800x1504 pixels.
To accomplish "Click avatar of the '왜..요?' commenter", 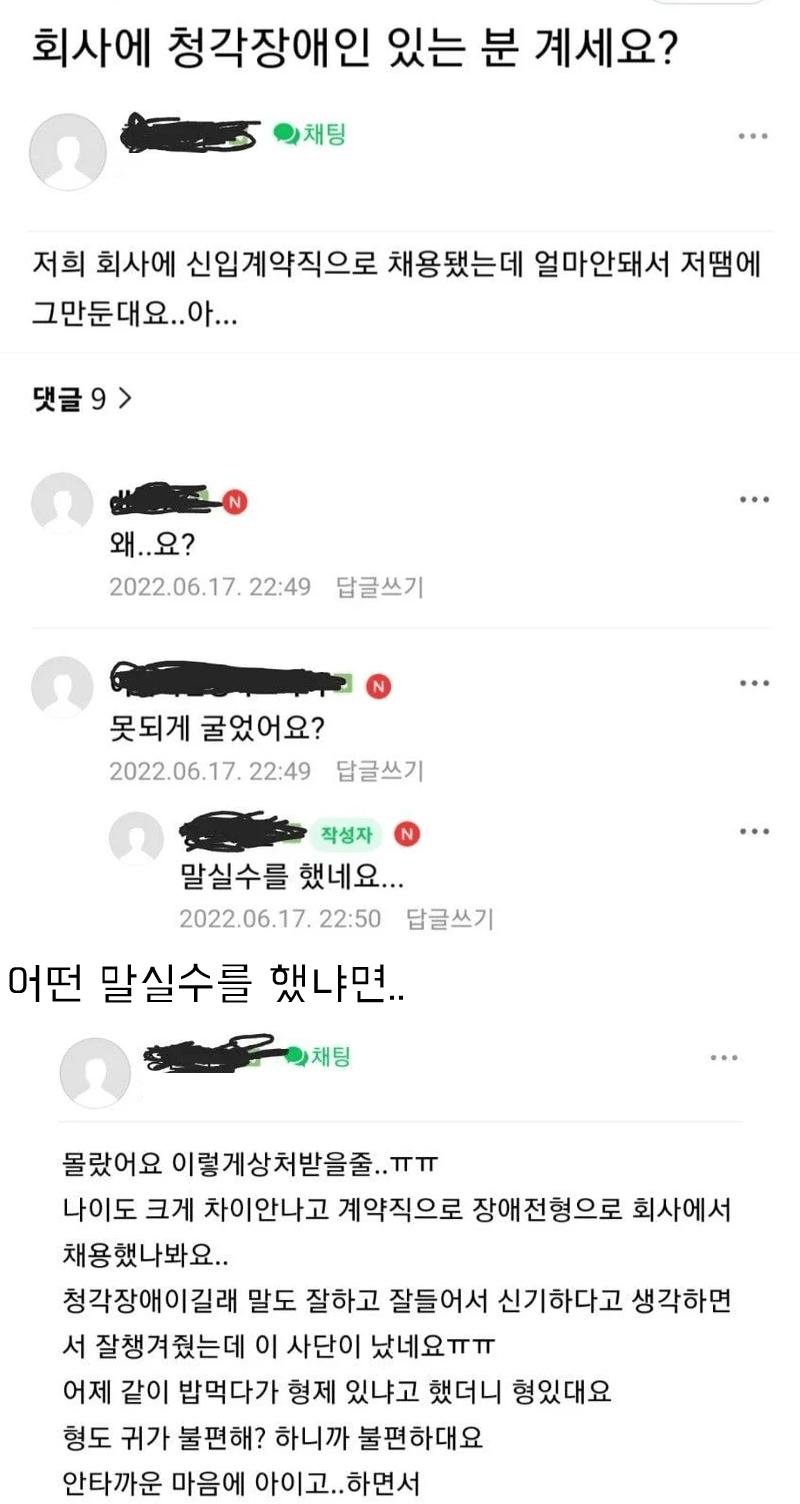I will click(62, 502).
